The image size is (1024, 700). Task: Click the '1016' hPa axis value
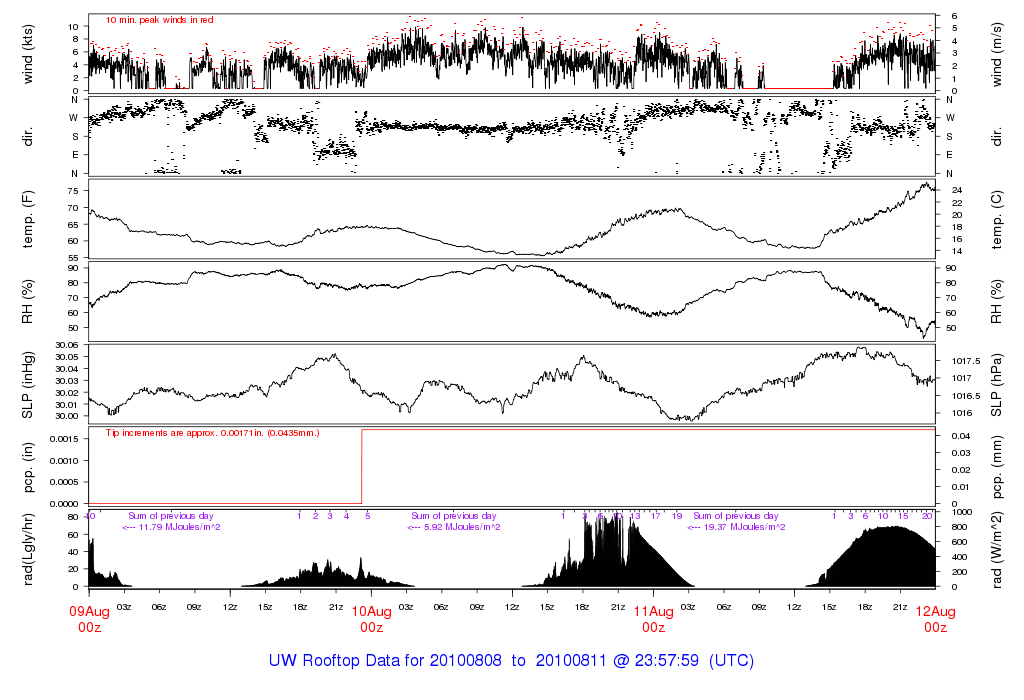coord(962,413)
